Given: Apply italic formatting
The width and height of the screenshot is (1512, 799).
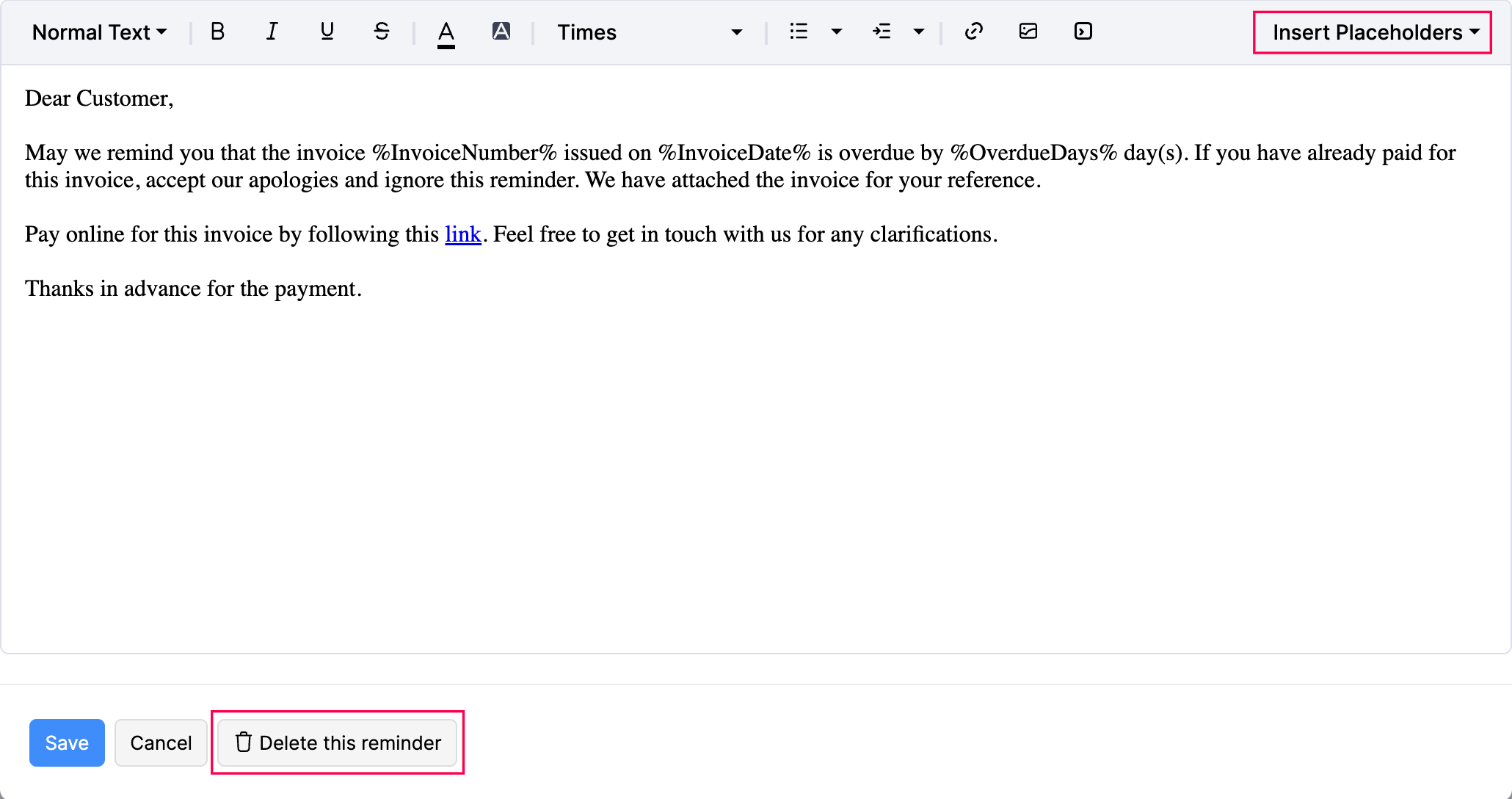Looking at the screenshot, I should (x=272, y=32).
